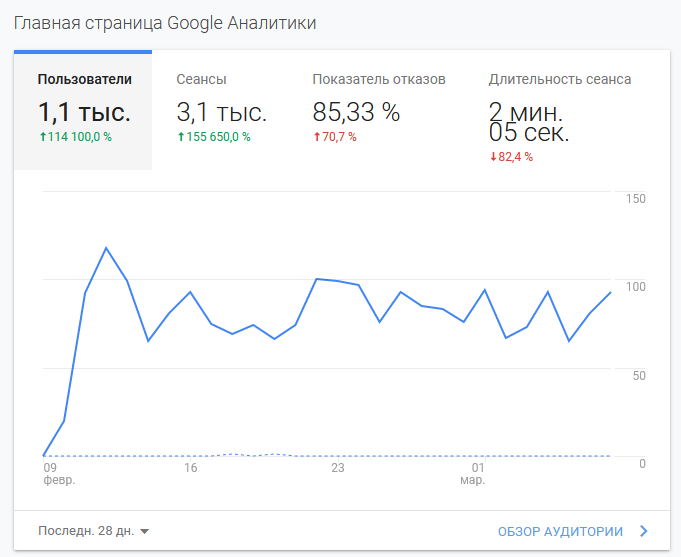Viewport: 681px width, 557px height.
Task: Click the red up arrow beside 70,7 %
Action: point(317,137)
